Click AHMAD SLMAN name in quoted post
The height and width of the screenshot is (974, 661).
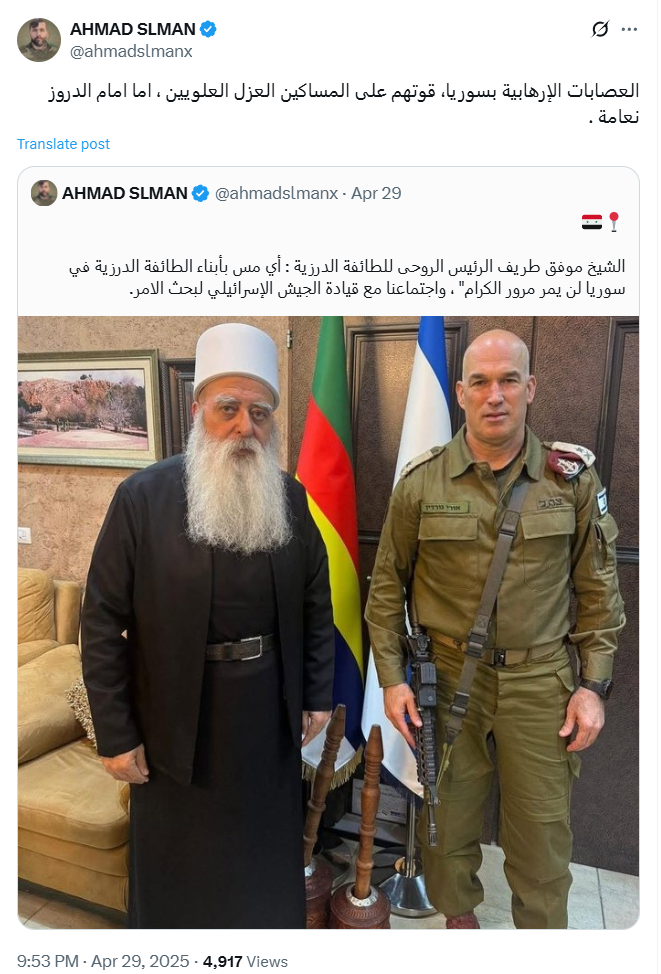pyautogui.click(x=125, y=193)
